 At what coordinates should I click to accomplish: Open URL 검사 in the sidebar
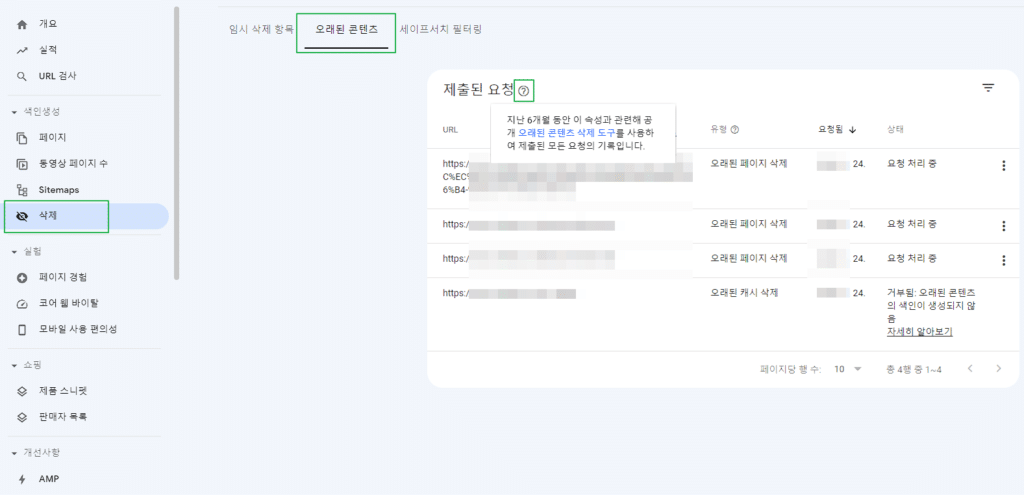57,76
